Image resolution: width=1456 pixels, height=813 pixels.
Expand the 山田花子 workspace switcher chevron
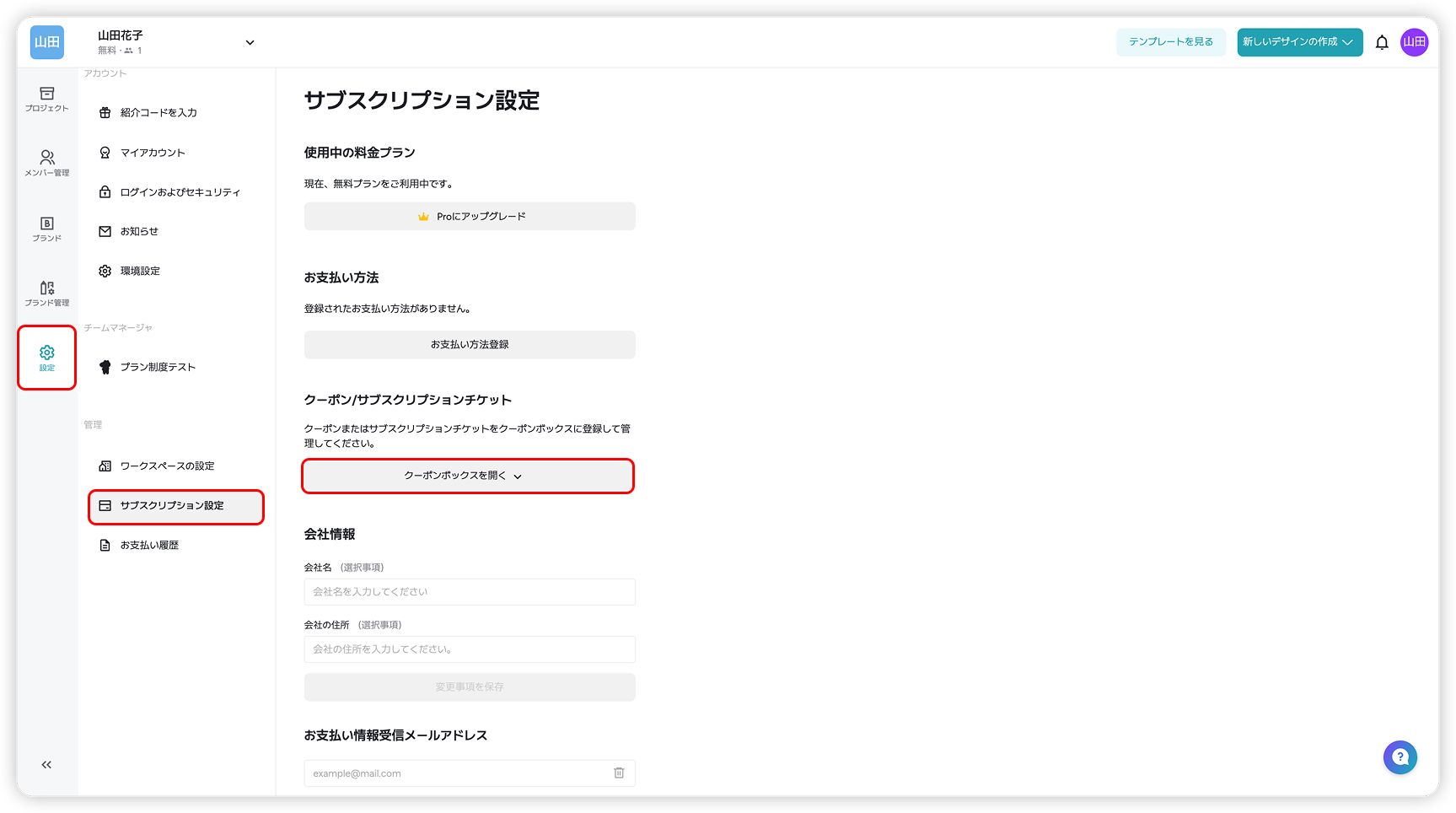point(250,42)
